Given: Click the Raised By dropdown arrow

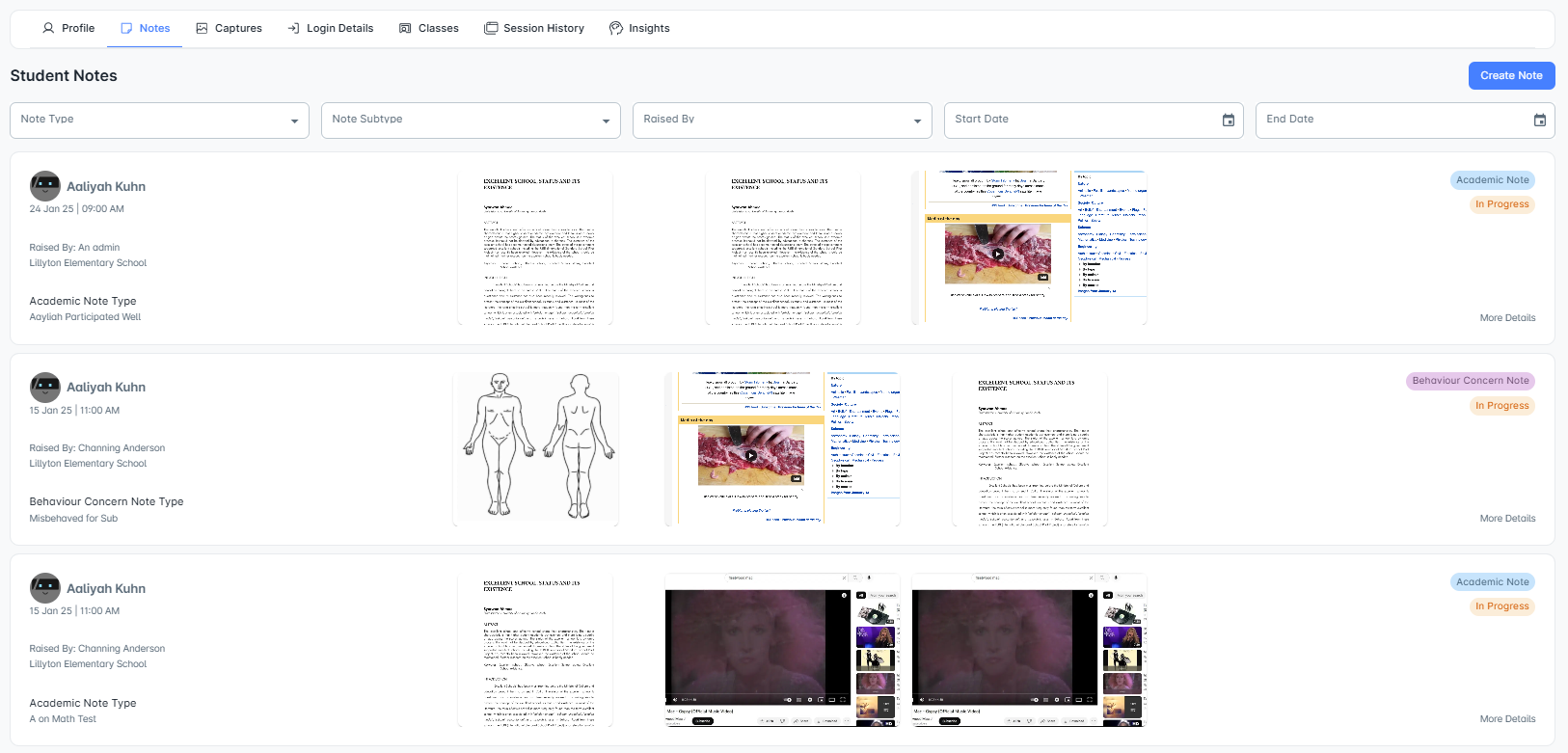Looking at the screenshot, I should coord(917,121).
